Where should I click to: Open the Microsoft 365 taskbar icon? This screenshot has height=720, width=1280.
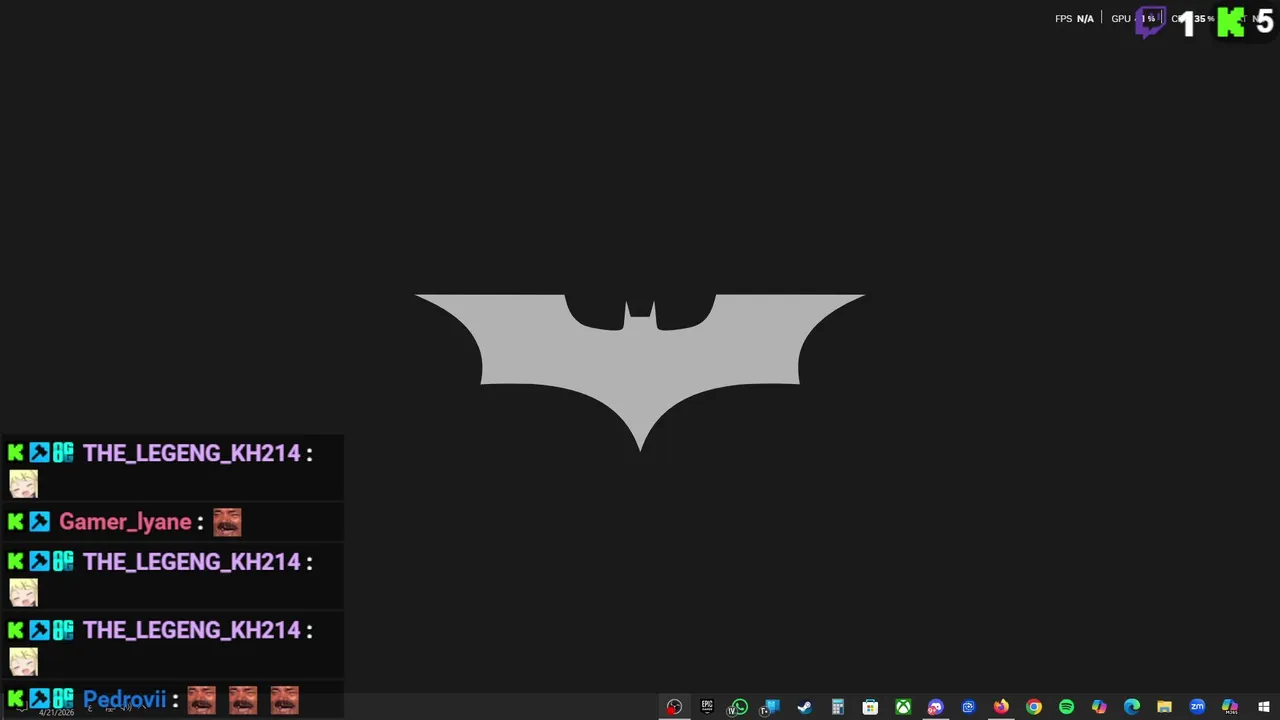[1230, 707]
